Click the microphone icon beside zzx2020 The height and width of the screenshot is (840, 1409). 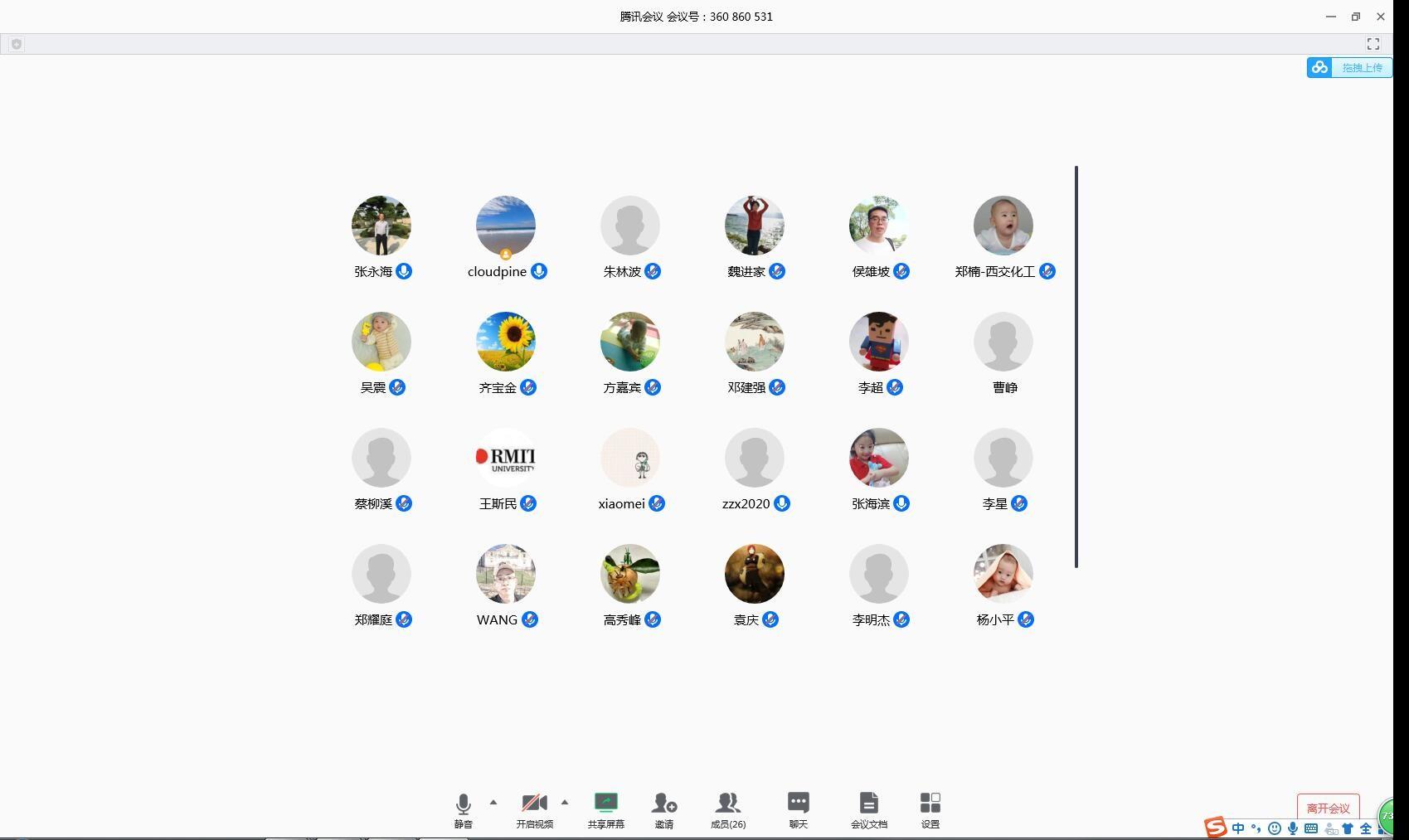point(782,503)
